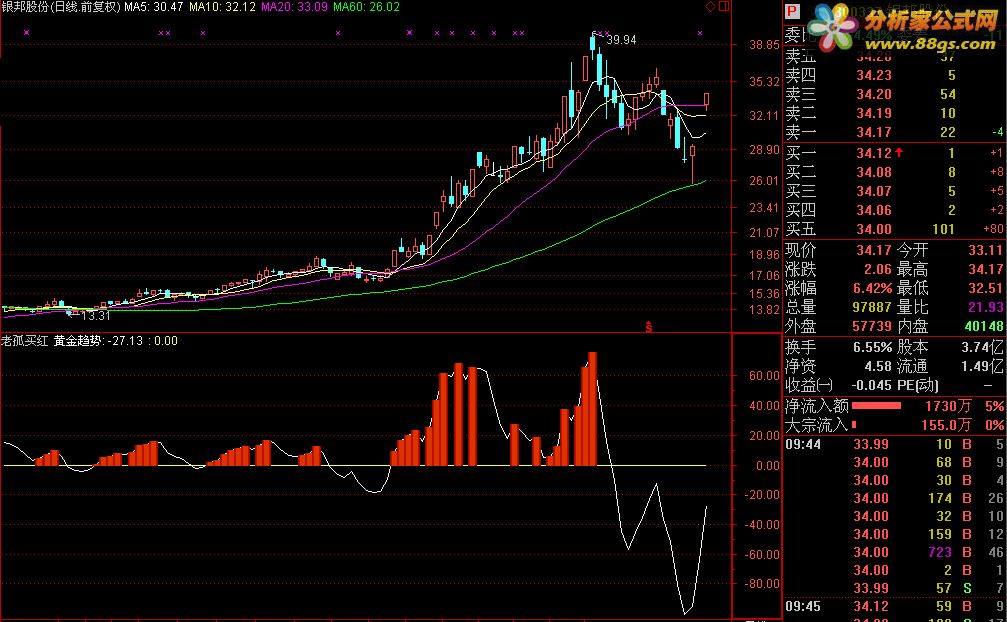Select the MA10: 32.12 label

[222, 7]
